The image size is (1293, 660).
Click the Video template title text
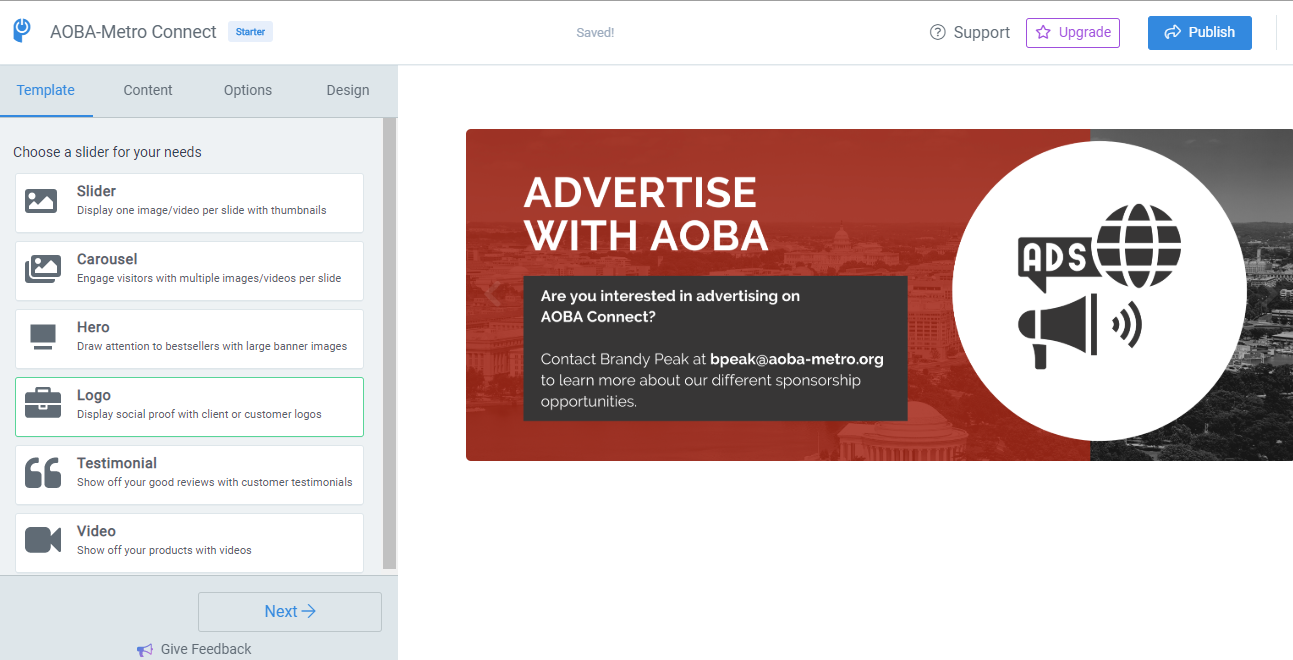(x=96, y=531)
